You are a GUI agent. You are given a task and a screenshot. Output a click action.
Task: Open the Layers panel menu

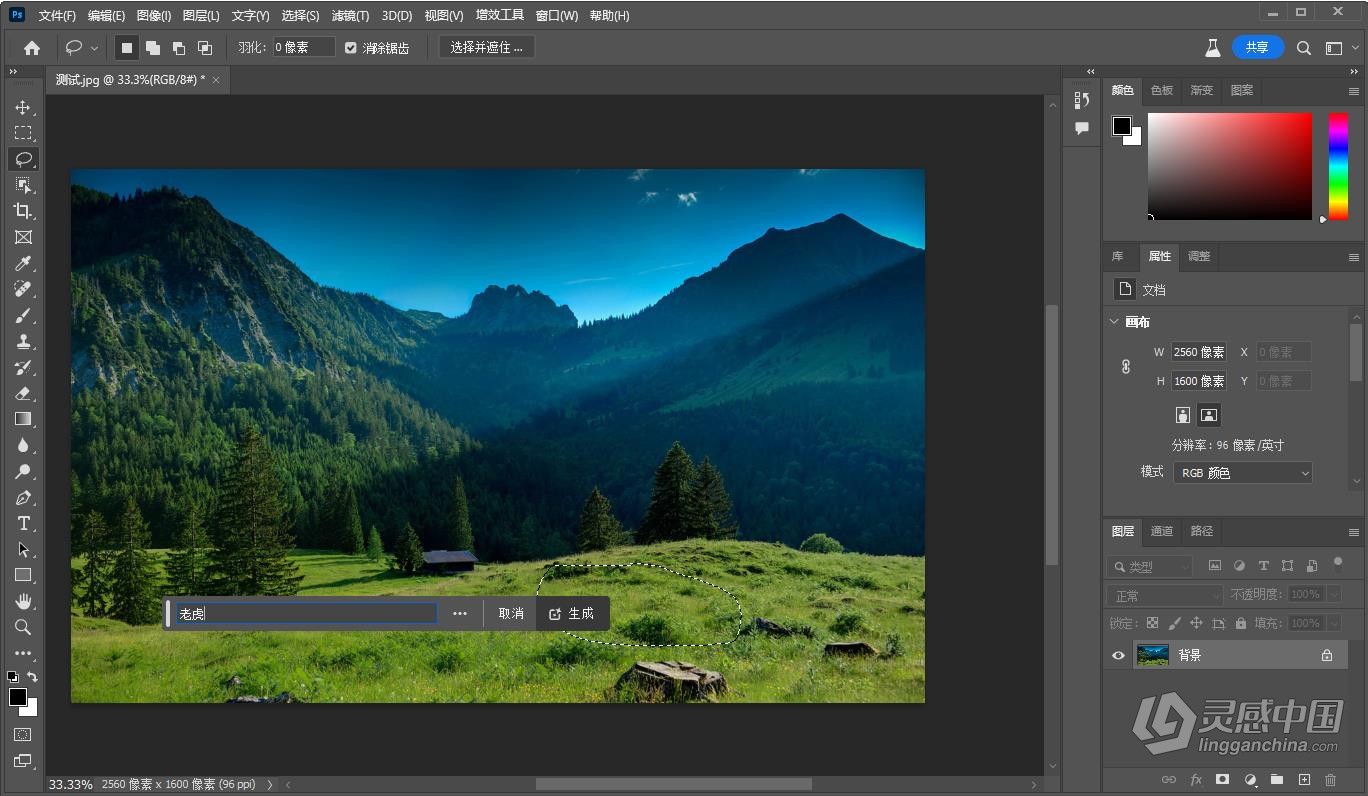(x=1354, y=532)
